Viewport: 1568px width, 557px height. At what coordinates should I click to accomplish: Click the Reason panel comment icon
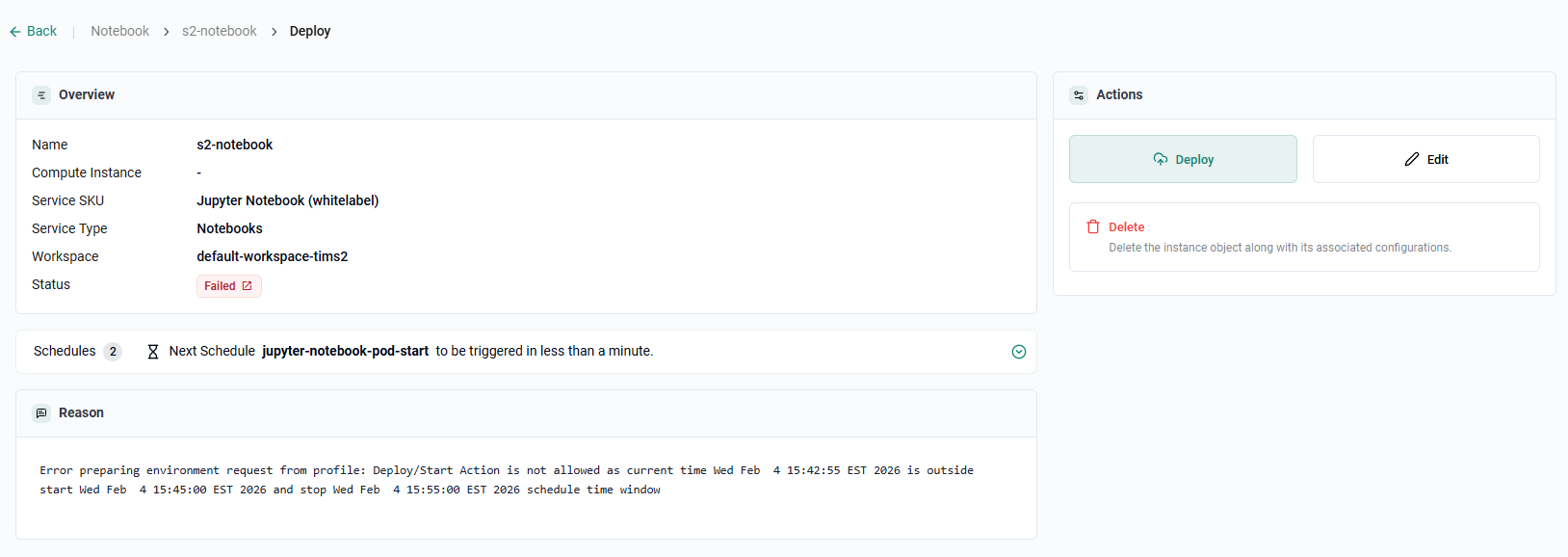[41, 413]
